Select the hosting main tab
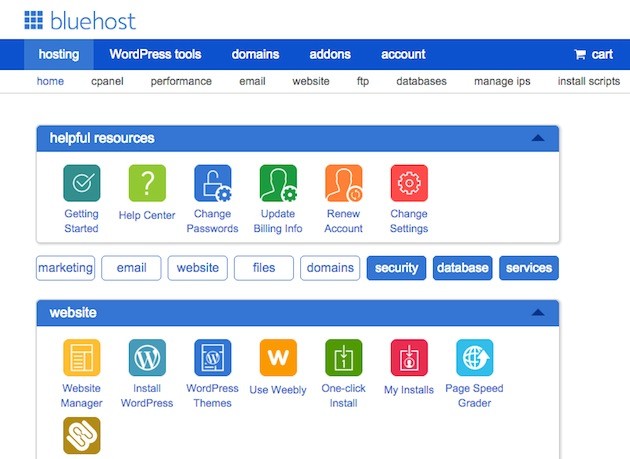The height and width of the screenshot is (459, 630). 59,54
